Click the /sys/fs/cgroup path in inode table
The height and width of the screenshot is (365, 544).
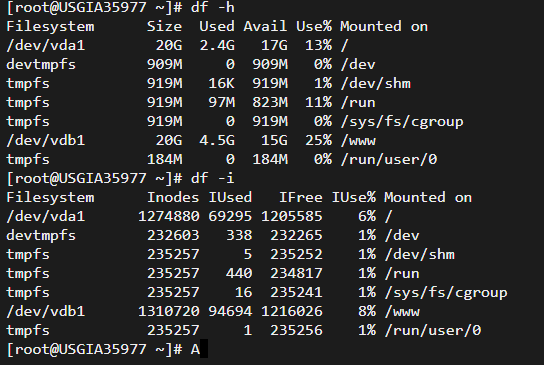pyautogui.click(x=446, y=292)
